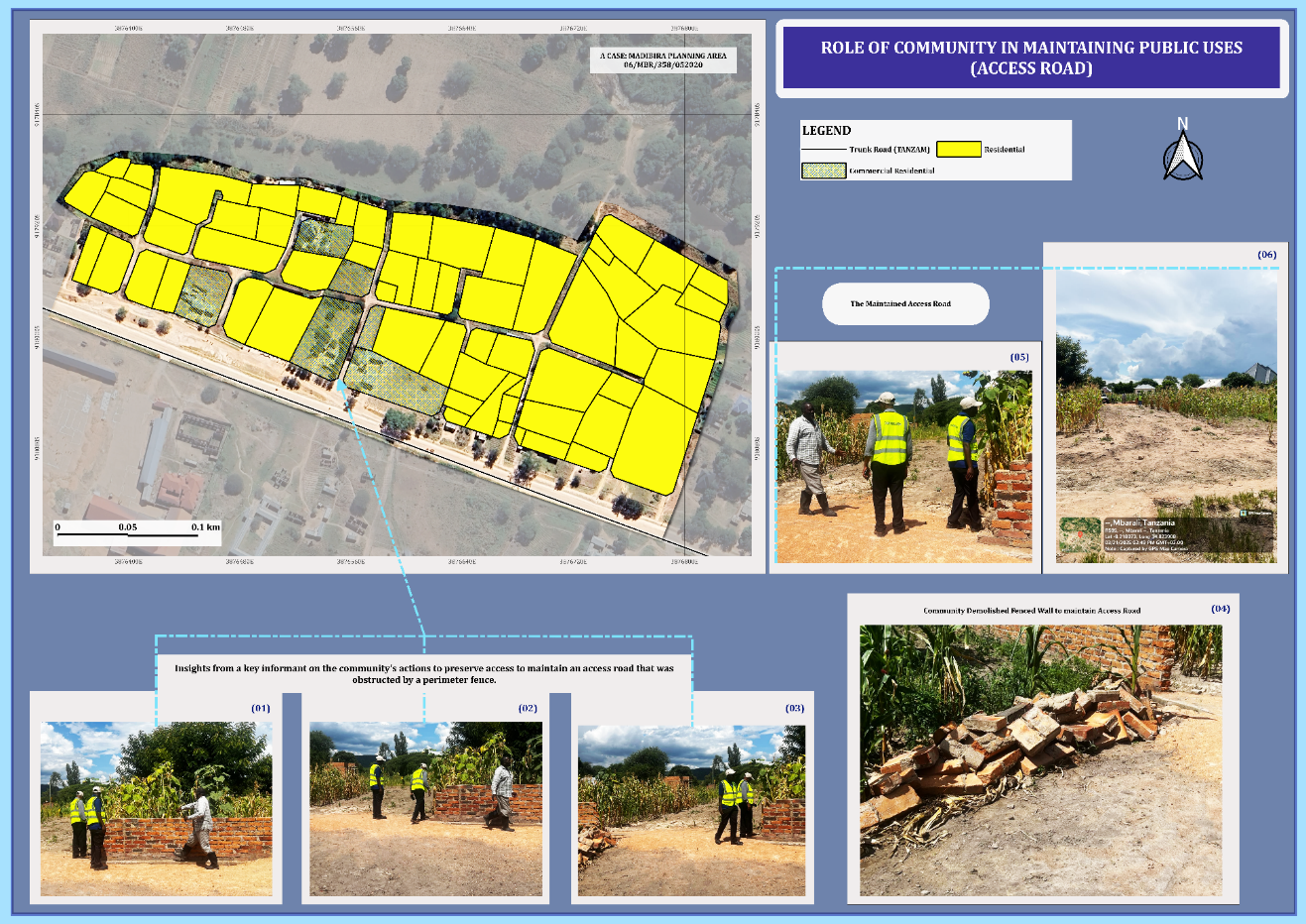The width and height of the screenshot is (1306, 924).
Task: Click the (06) photo number label
Action: point(1266,255)
